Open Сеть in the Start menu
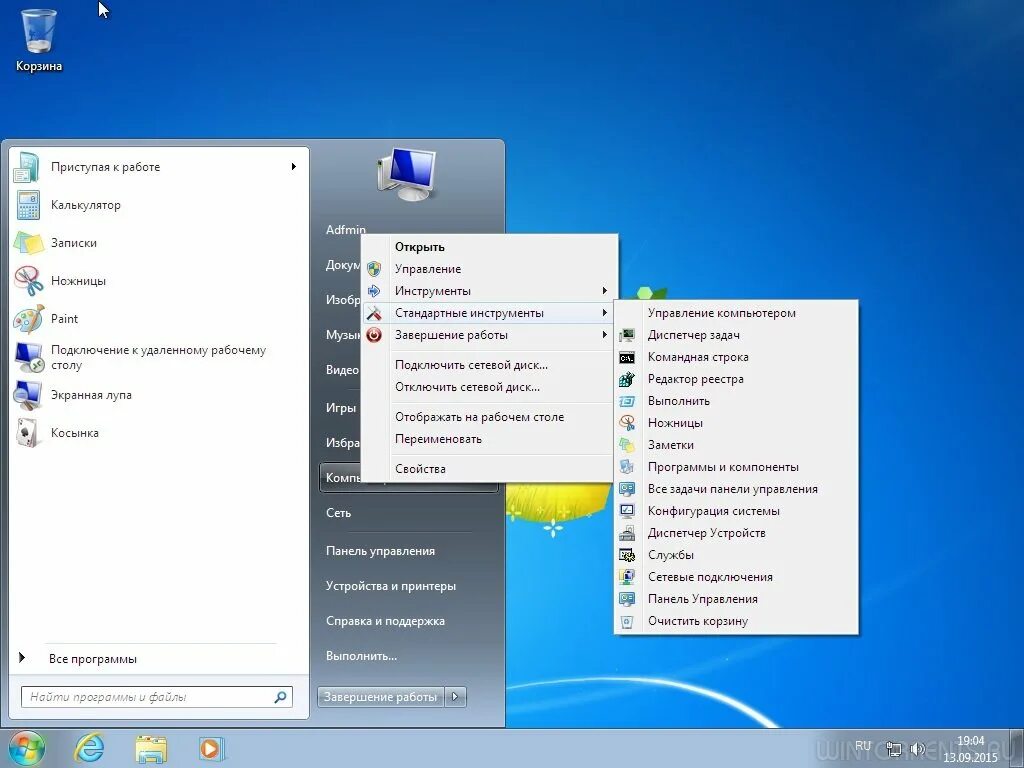Viewport: 1024px width, 768px height. tap(338, 513)
